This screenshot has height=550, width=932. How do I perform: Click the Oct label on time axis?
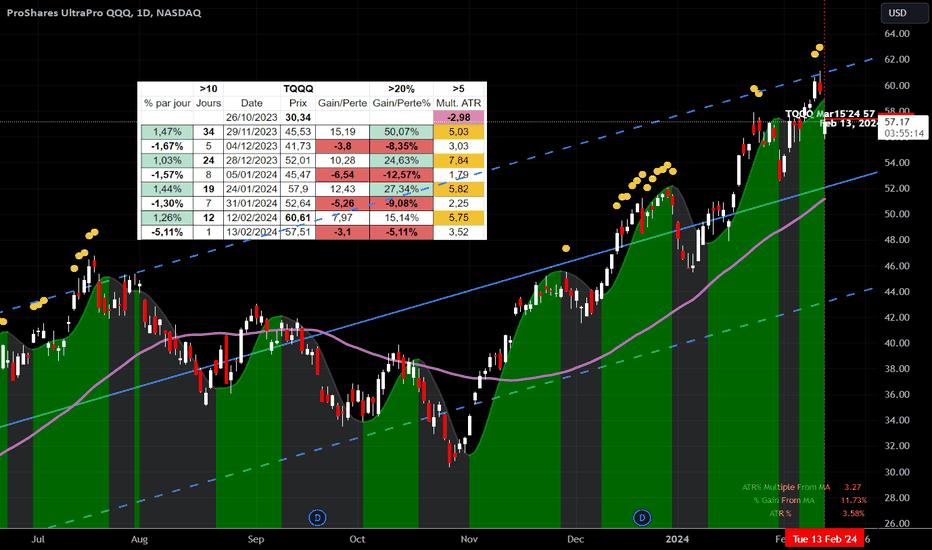tap(357, 539)
